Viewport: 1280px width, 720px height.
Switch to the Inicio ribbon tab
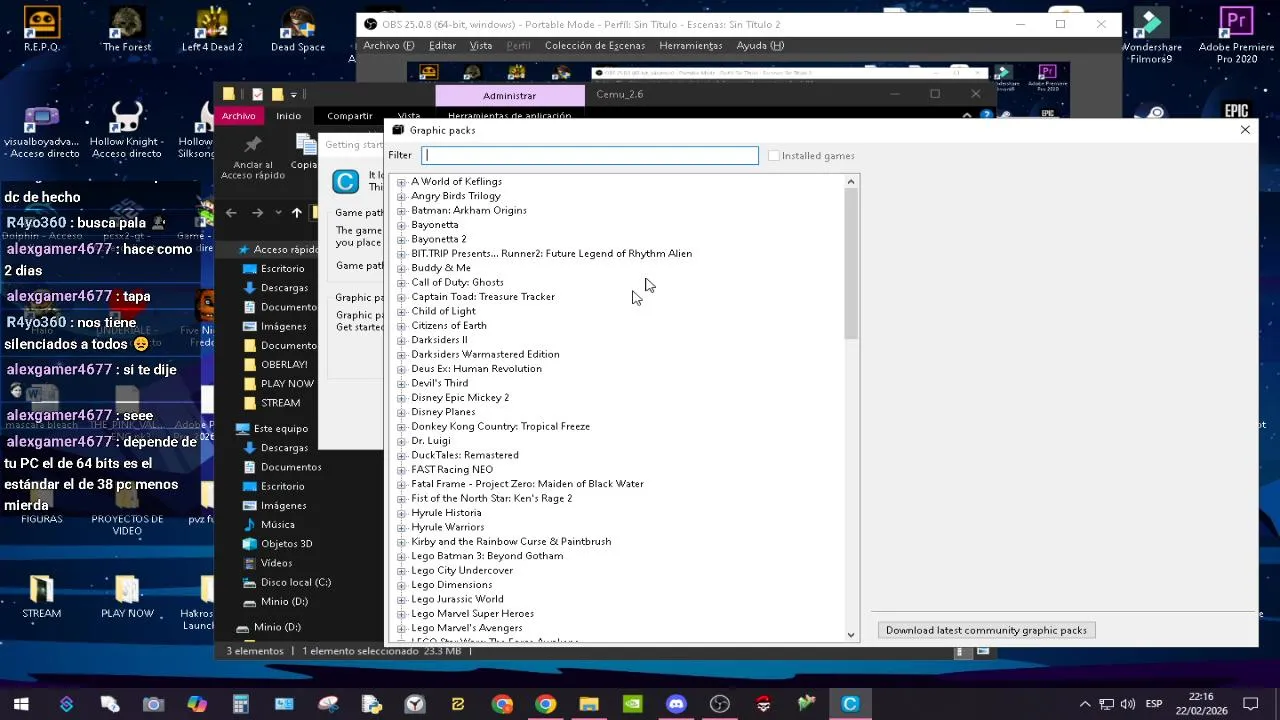pos(288,116)
